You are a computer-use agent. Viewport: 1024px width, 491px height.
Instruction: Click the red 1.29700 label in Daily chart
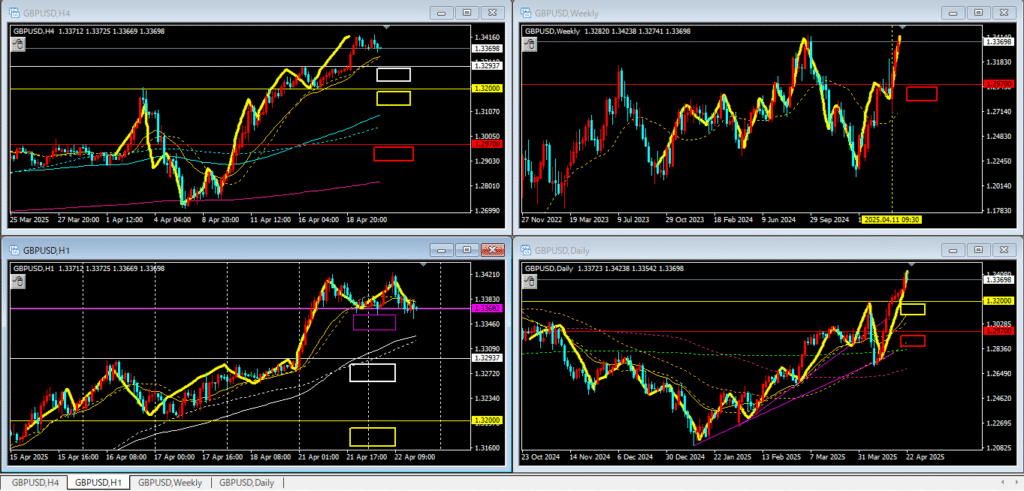(1000, 332)
